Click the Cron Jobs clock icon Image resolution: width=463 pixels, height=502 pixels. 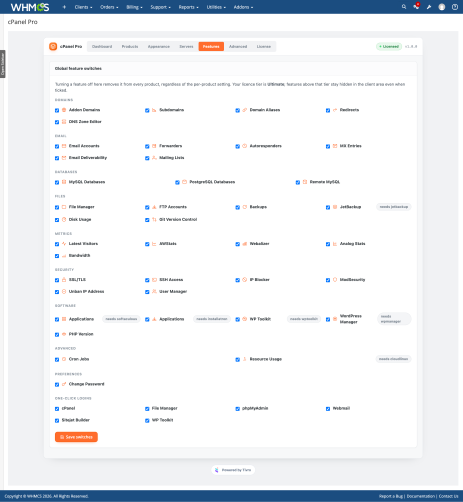[64, 359]
